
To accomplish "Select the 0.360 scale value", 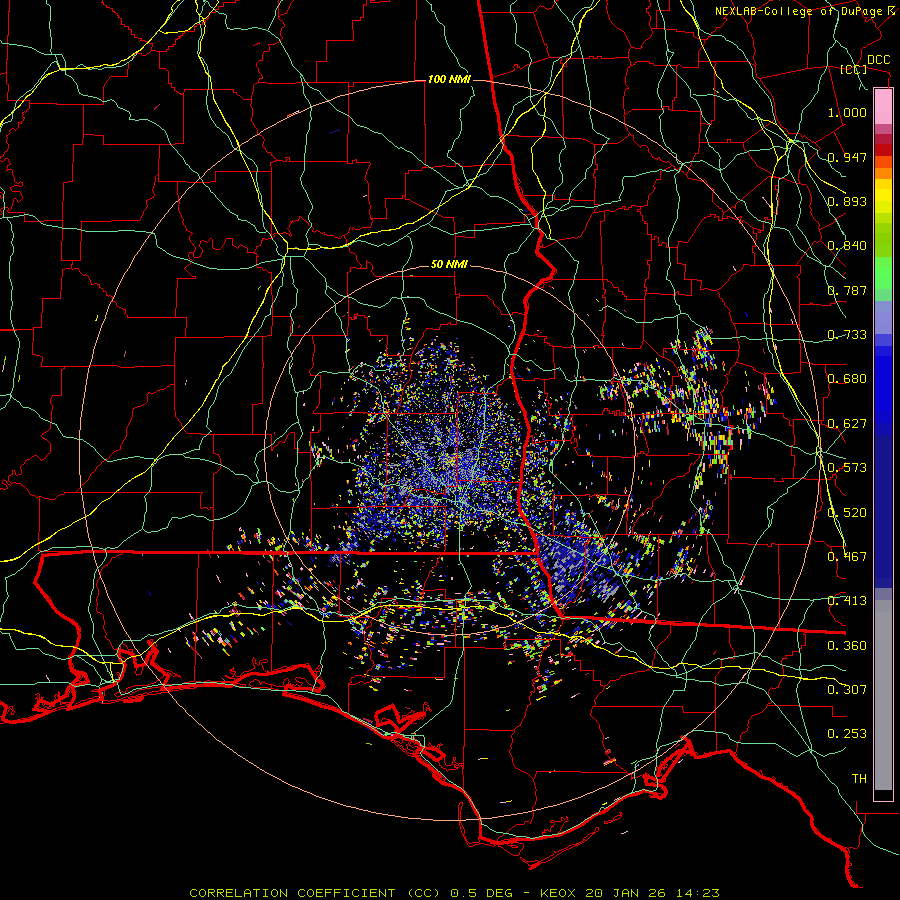I will pyautogui.click(x=847, y=646).
